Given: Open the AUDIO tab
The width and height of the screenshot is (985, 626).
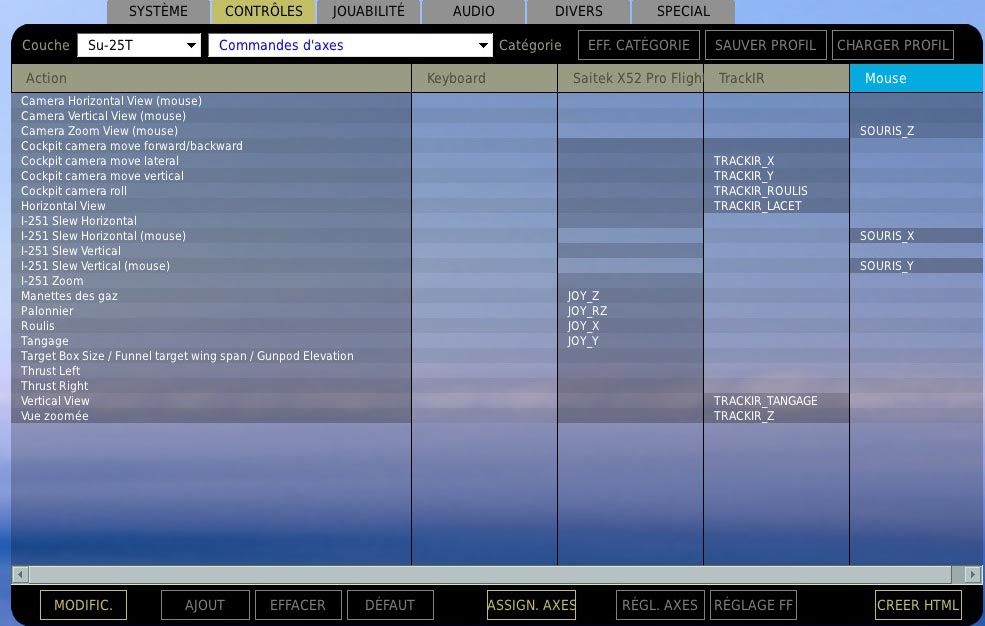Looking at the screenshot, I should (x=474, y=11).
